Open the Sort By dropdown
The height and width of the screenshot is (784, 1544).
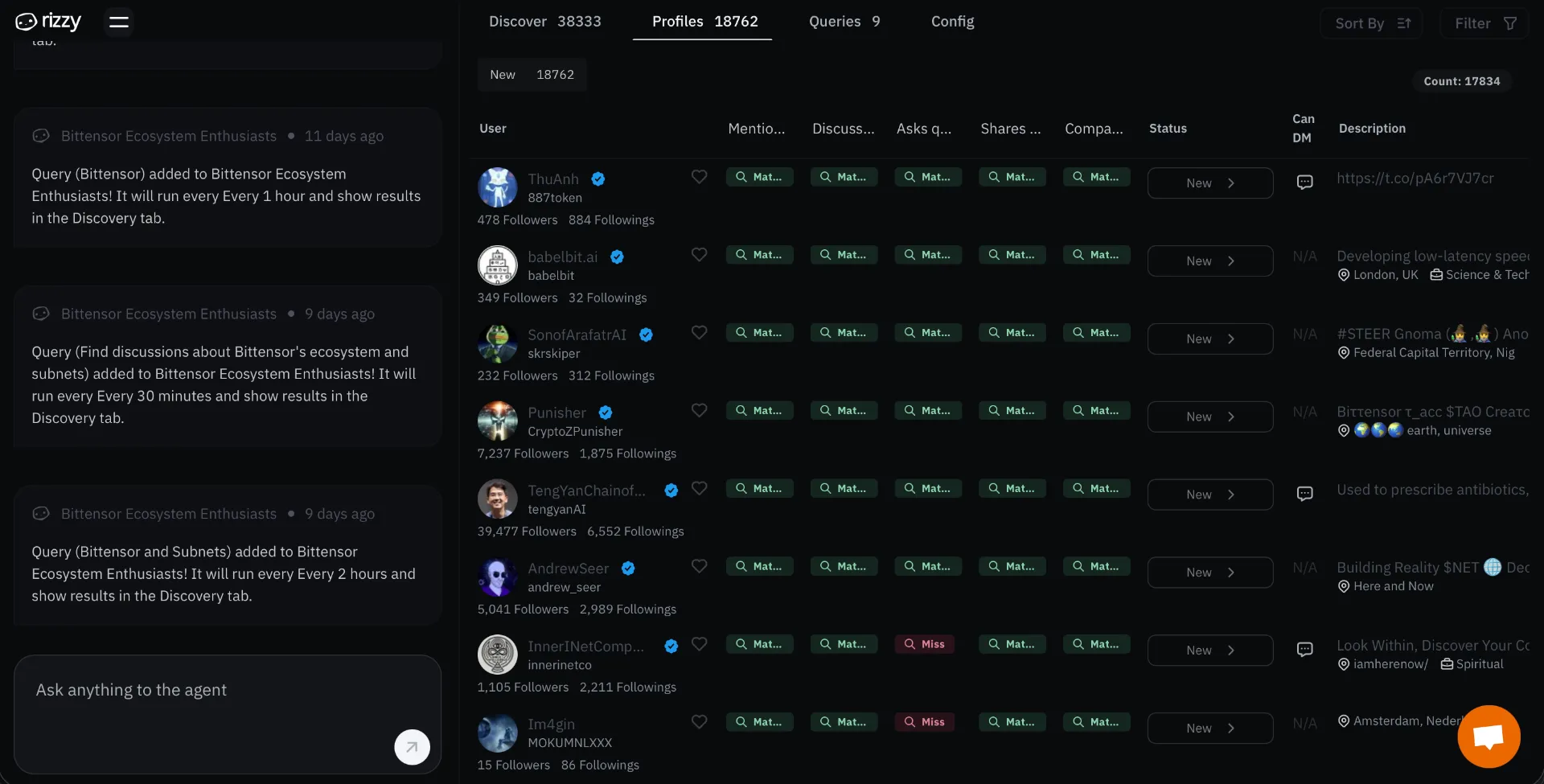click(x=1372, y=23)
